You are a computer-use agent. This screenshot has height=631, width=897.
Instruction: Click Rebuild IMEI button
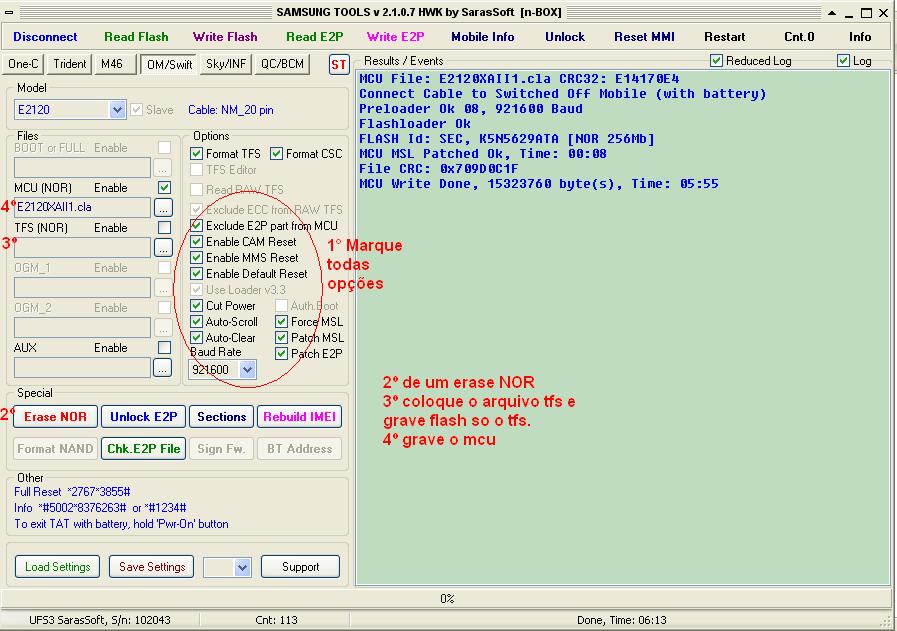300,417
